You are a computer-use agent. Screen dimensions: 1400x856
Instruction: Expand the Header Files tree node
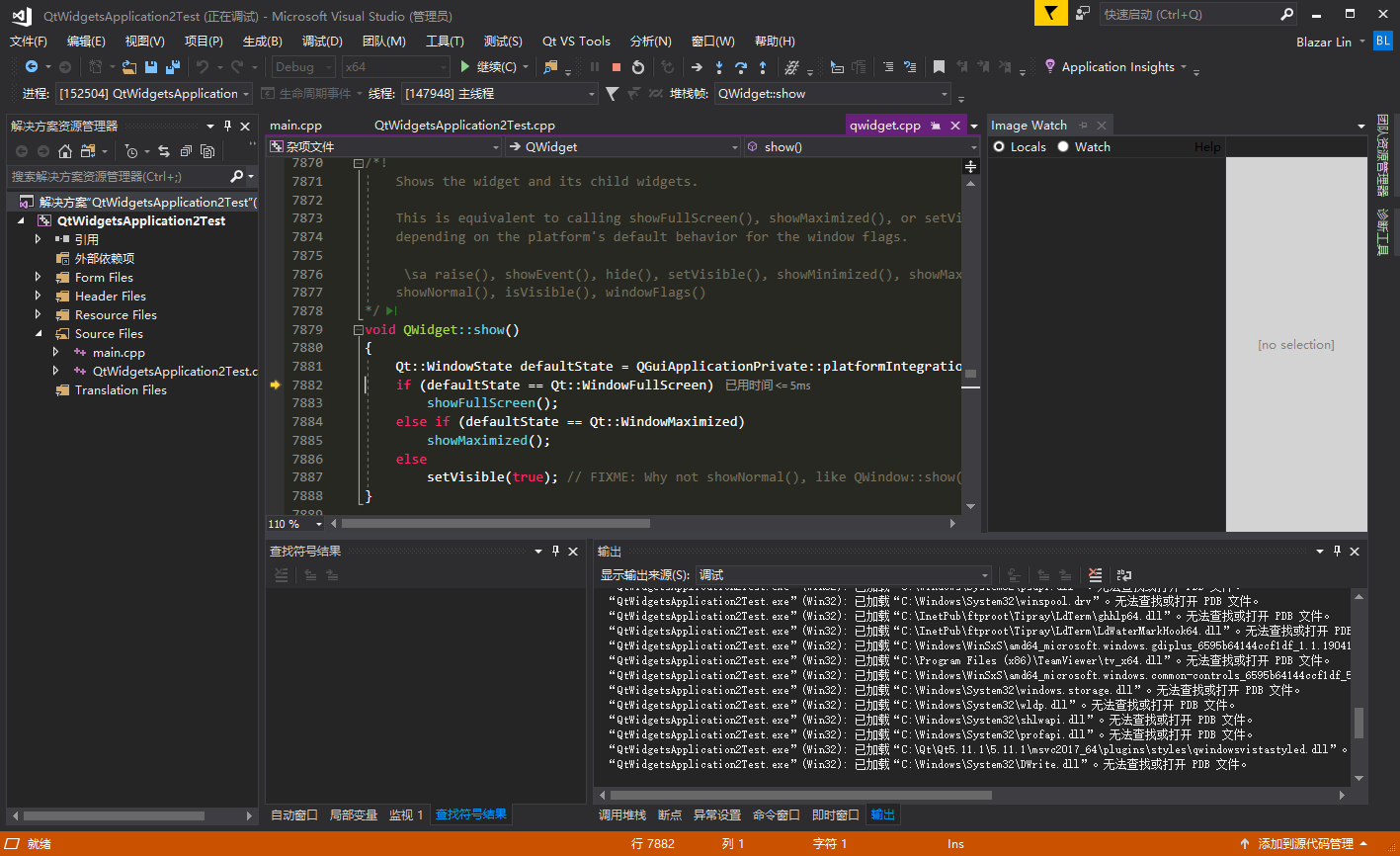pyautogui.click(x=38, y=296)
